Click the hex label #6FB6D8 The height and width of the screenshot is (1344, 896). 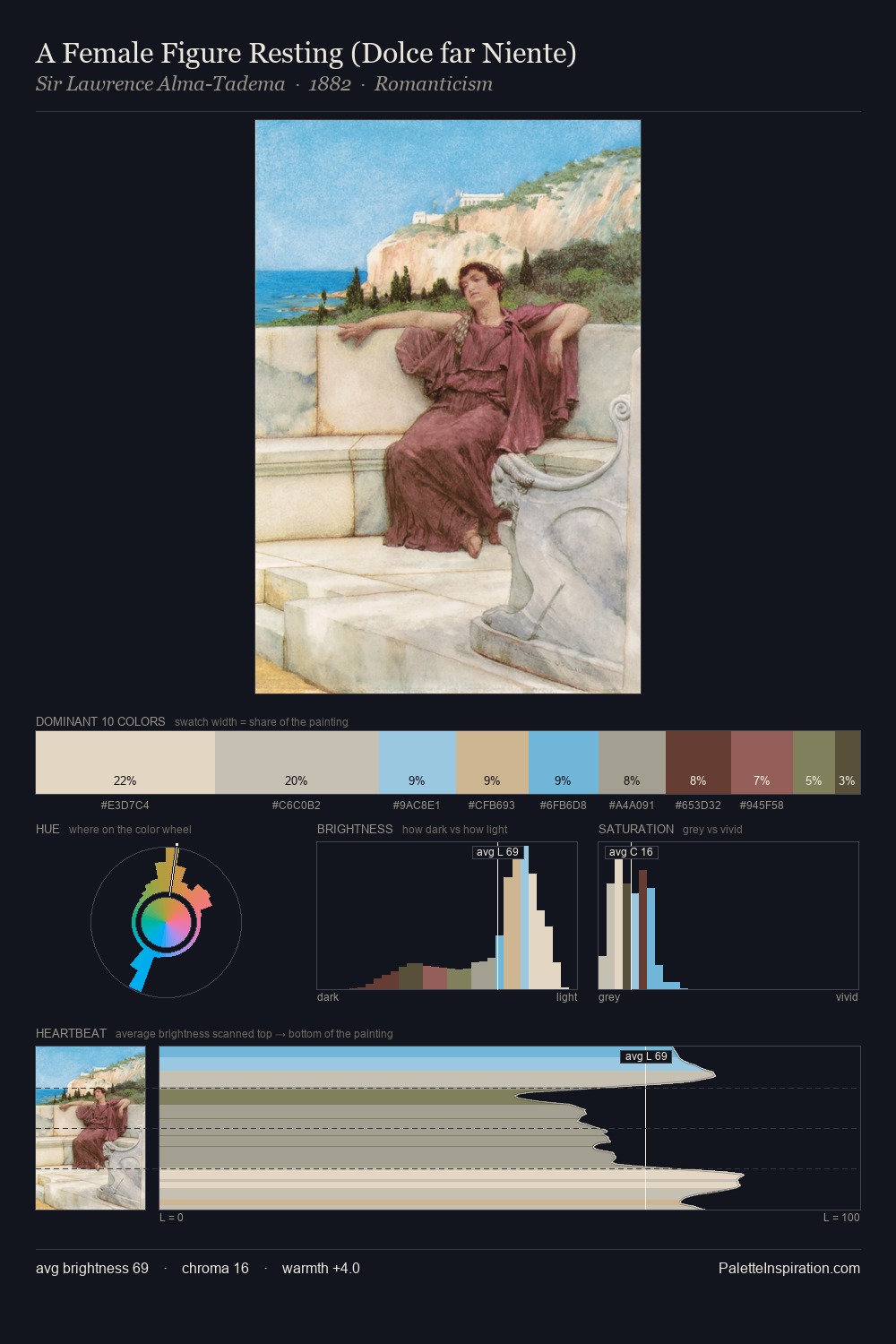[564, 806]
